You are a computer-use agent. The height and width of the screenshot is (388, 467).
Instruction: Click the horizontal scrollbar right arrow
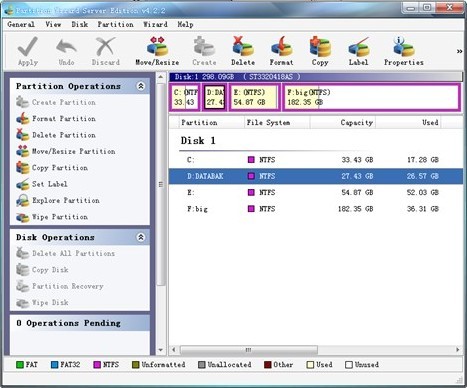(458, 350)
